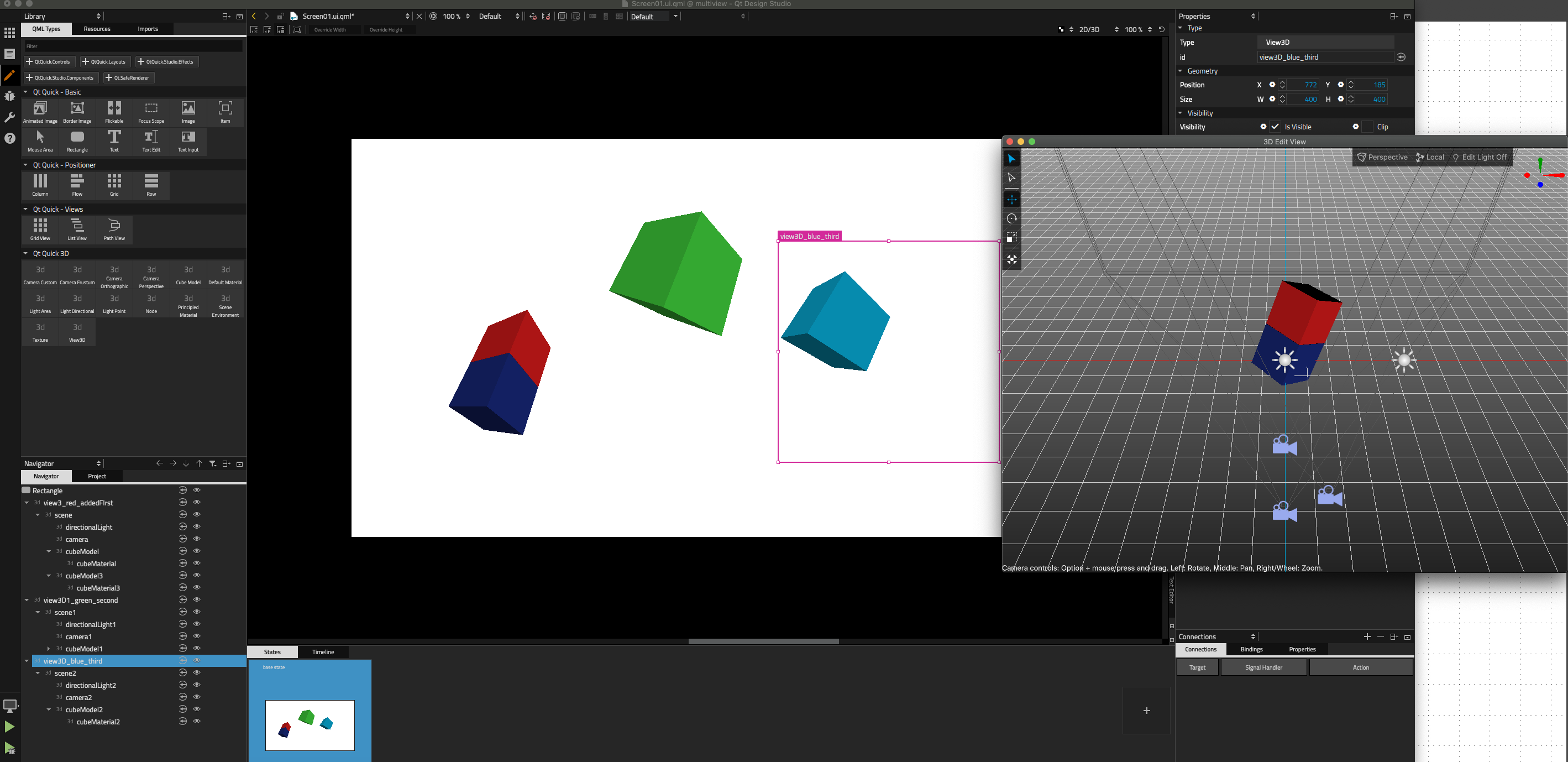Collapse the Qt Quick - Positioner section
The image size is (1568, 762).
pyautogui.click(x=25, y=165)
